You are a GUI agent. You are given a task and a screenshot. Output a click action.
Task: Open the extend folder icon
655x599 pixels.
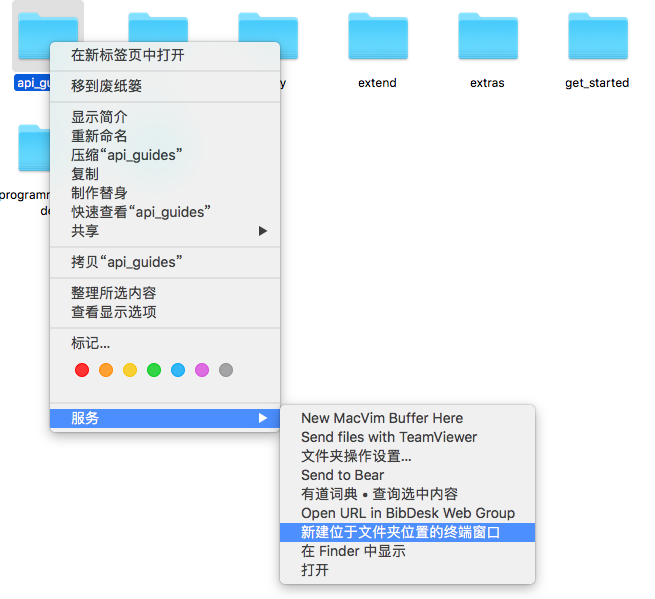point(377,38)
